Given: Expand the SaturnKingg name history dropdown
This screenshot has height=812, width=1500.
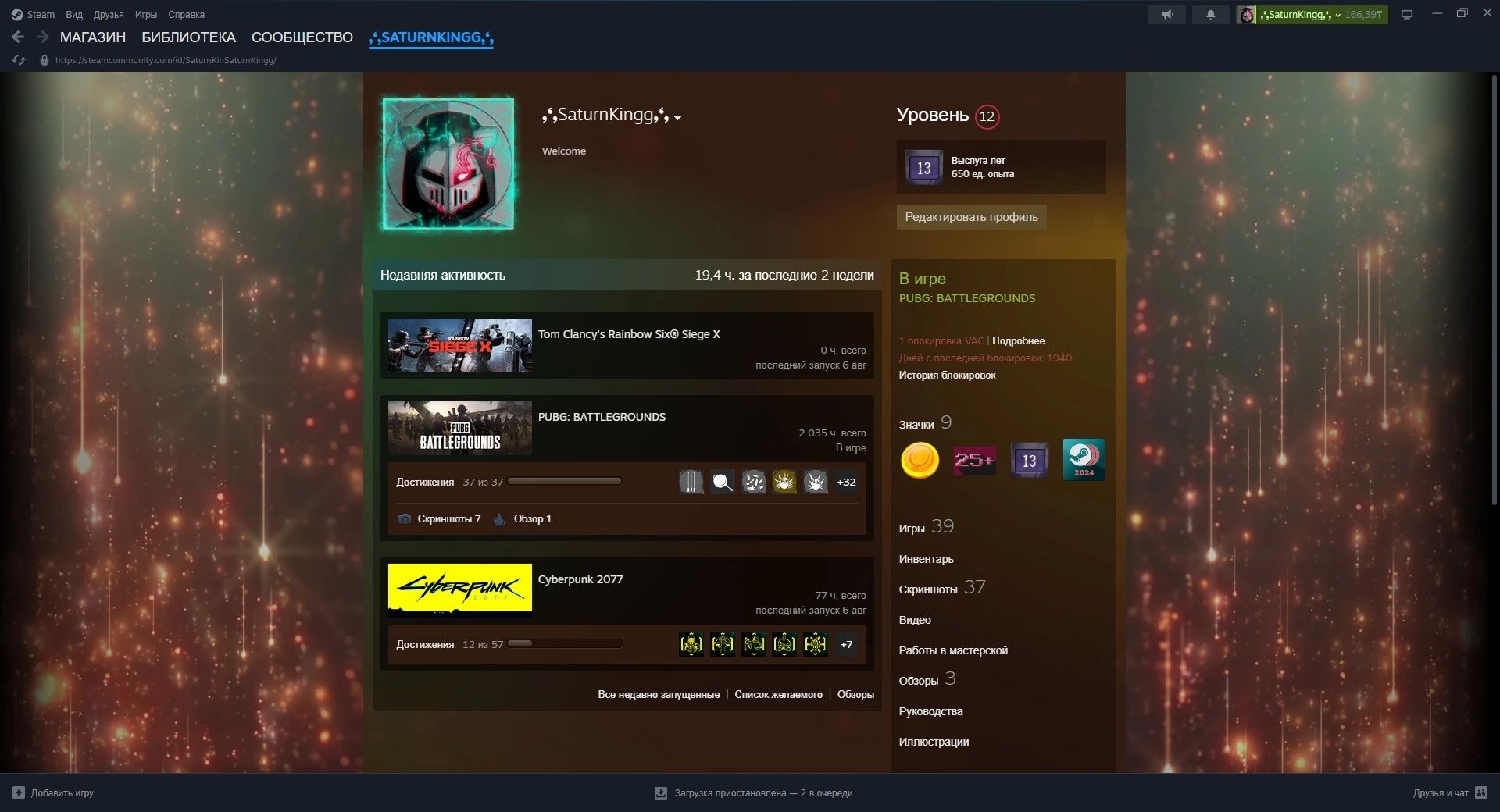Looking at the screenshot, I should point(677,118).
